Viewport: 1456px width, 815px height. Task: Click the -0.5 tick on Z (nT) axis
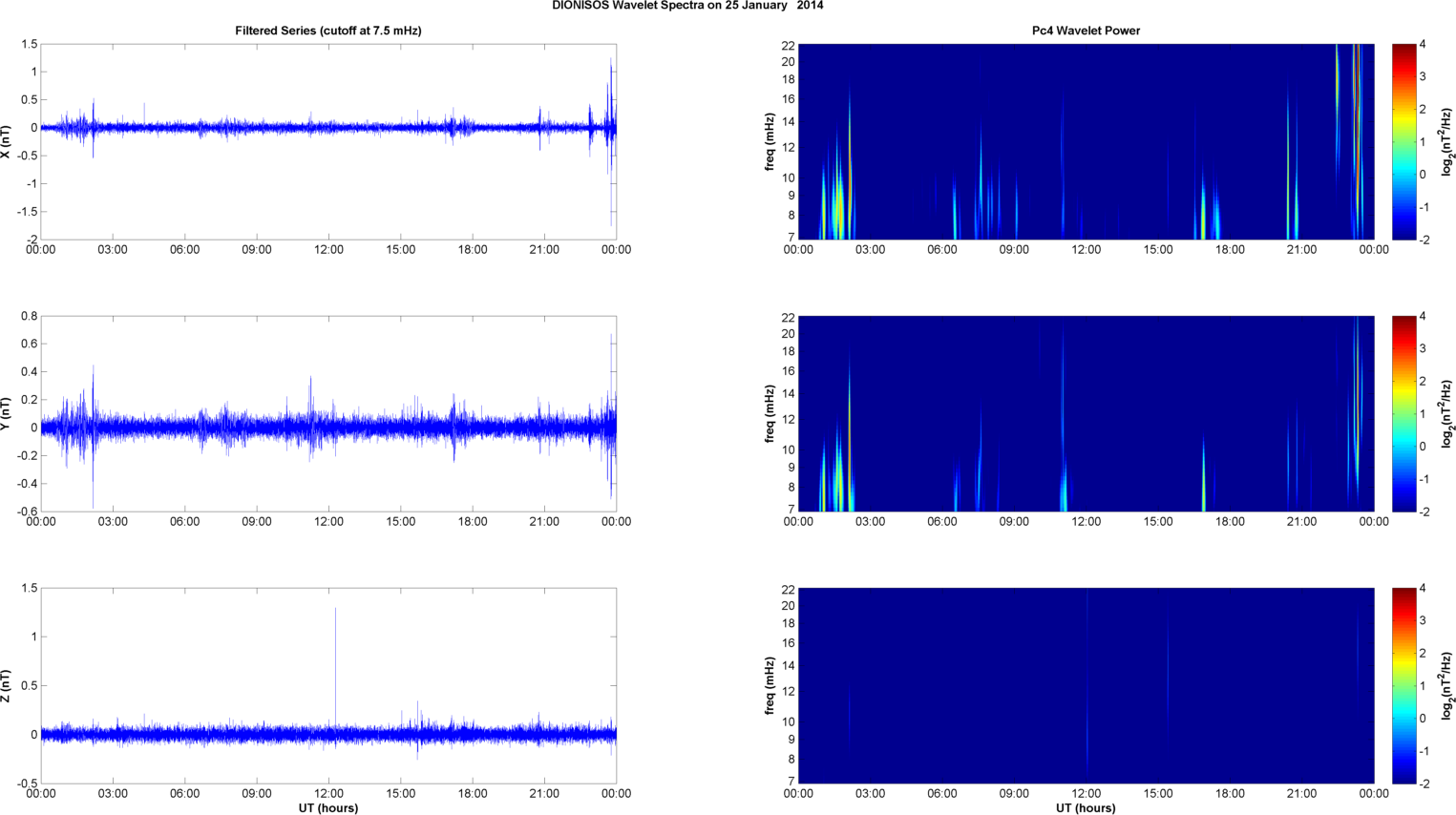(28, 784)
